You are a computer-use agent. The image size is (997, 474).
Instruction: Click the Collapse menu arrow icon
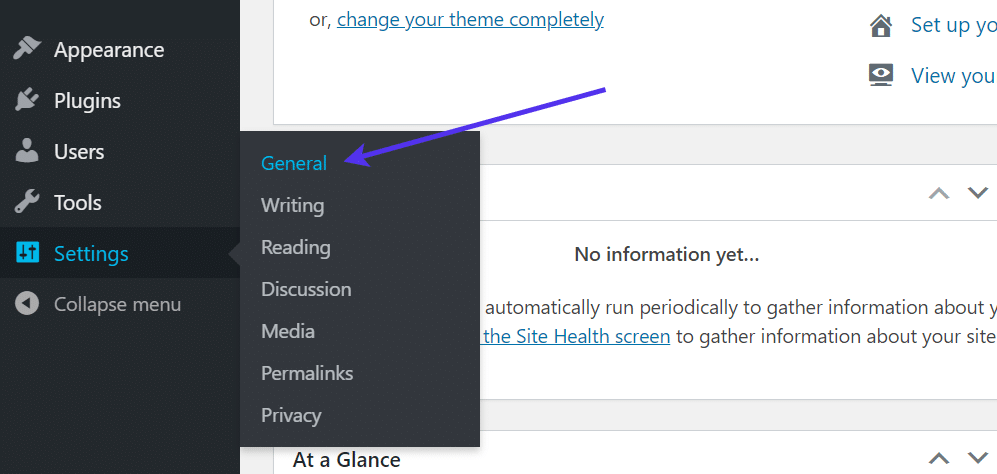27,305
